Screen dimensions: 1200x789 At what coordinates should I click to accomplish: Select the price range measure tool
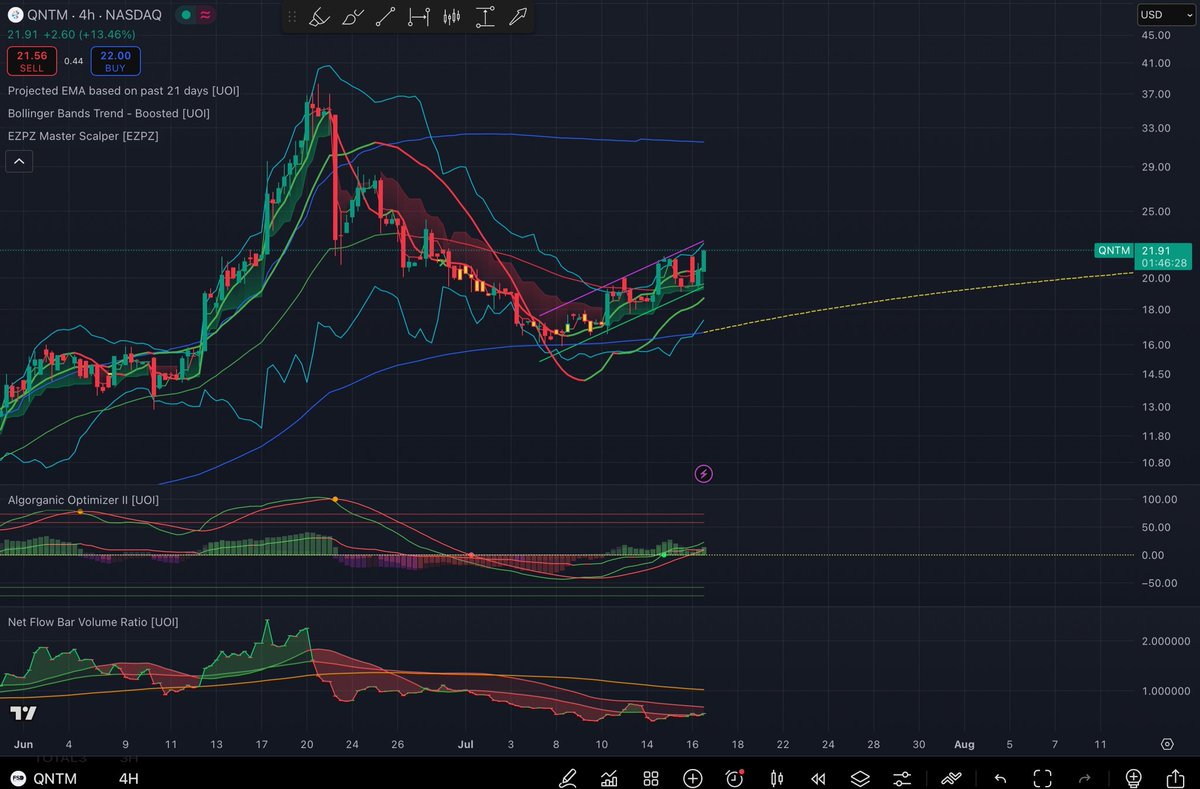tap(485, 17)
